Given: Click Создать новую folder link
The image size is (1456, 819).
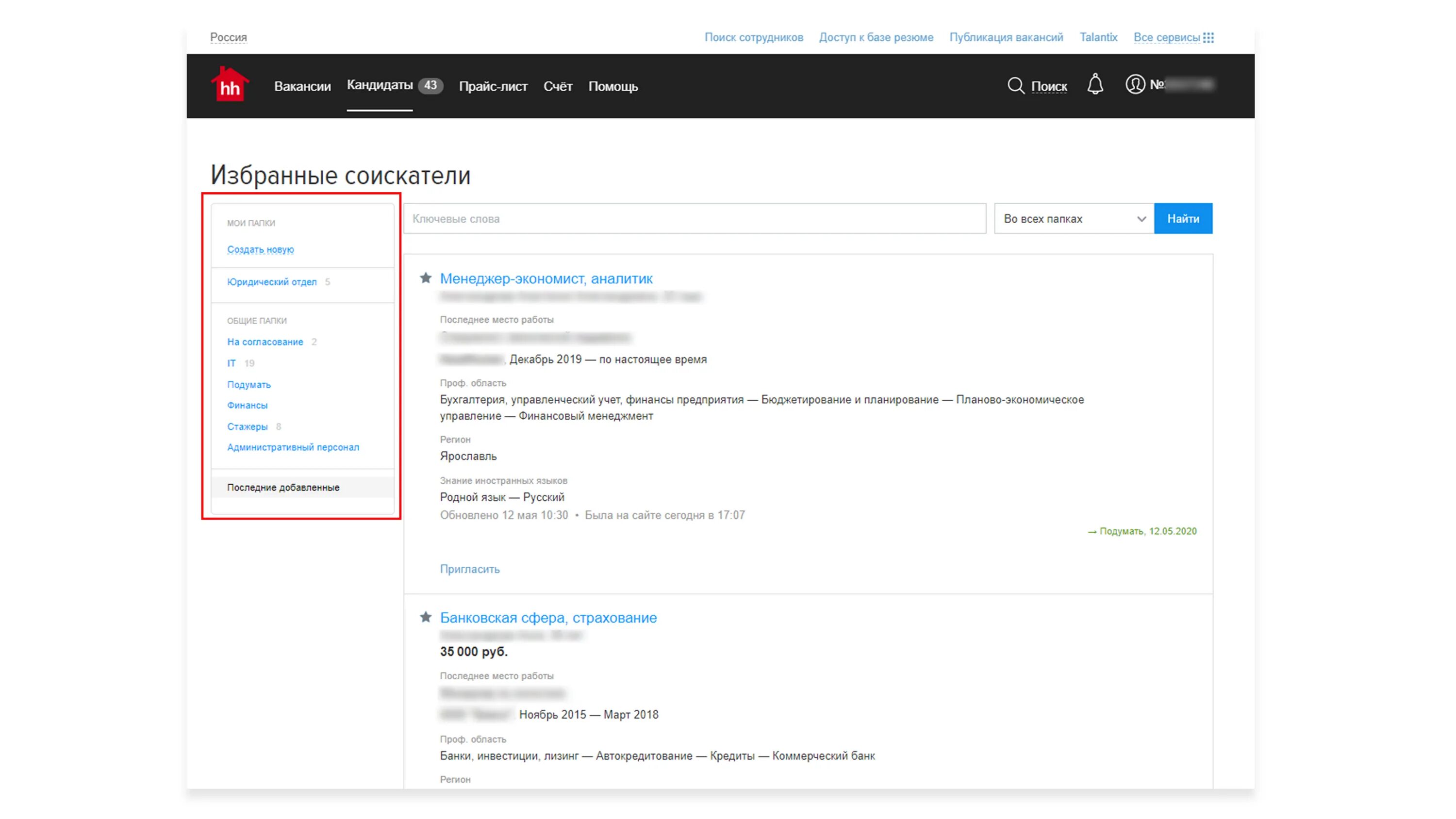Looking at the screenshot, I should click(261, 249).
